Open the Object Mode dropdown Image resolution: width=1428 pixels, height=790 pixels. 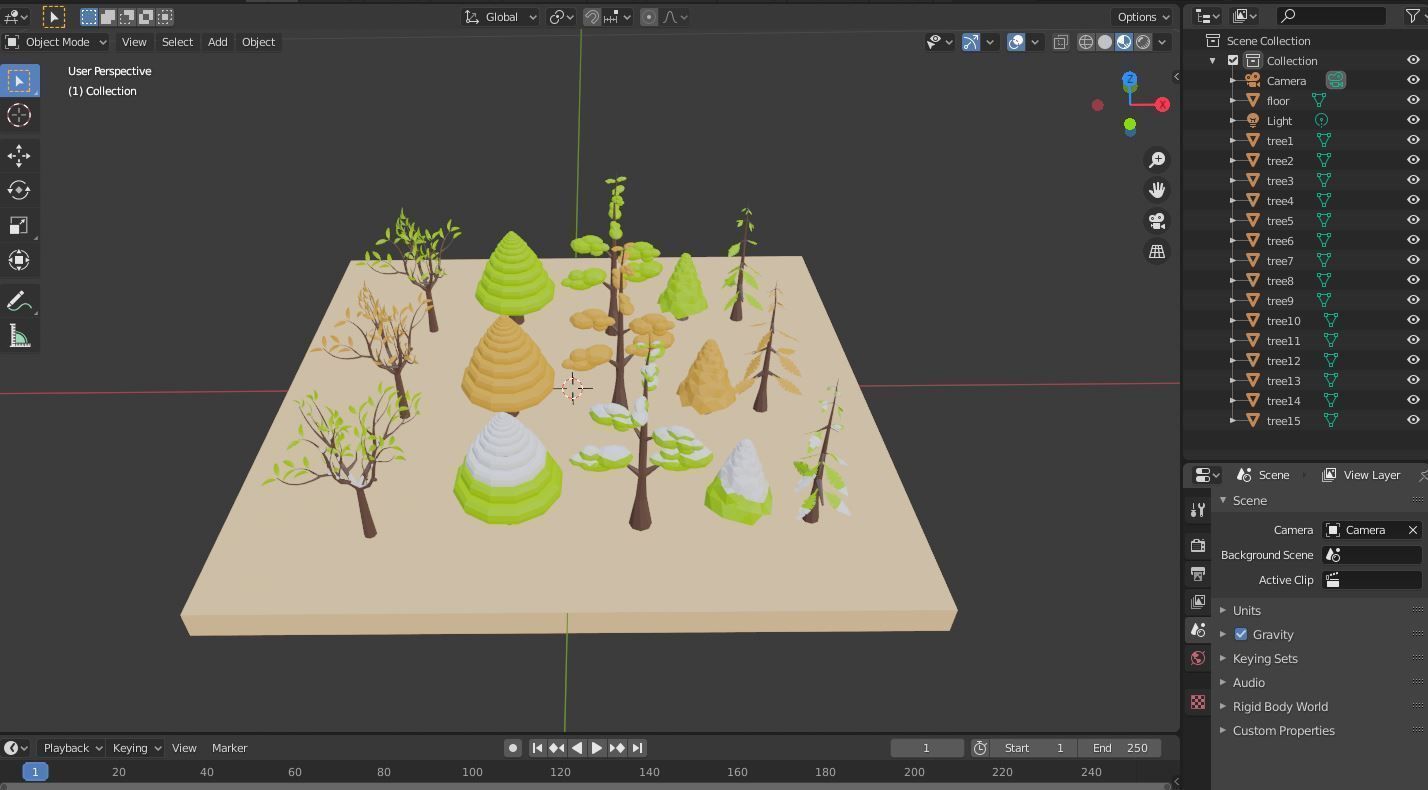(55, 42)
